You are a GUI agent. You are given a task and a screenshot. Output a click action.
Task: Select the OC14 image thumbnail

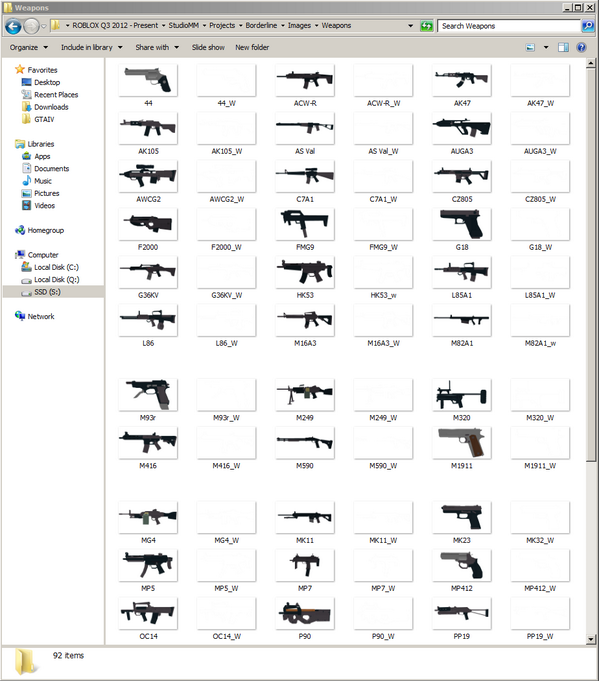pos(148,613)
